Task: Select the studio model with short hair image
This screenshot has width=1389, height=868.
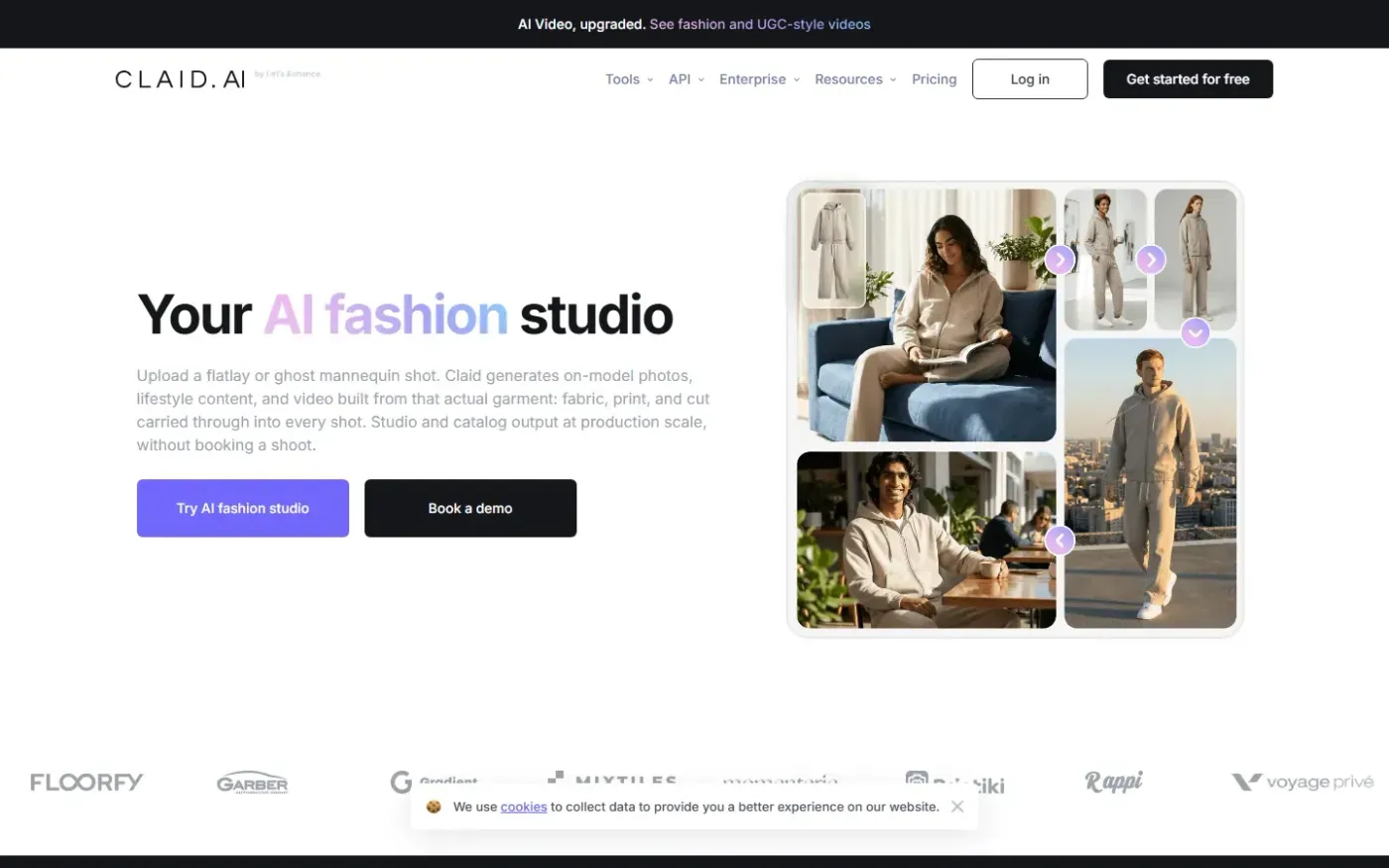Action: point(1105,260)
